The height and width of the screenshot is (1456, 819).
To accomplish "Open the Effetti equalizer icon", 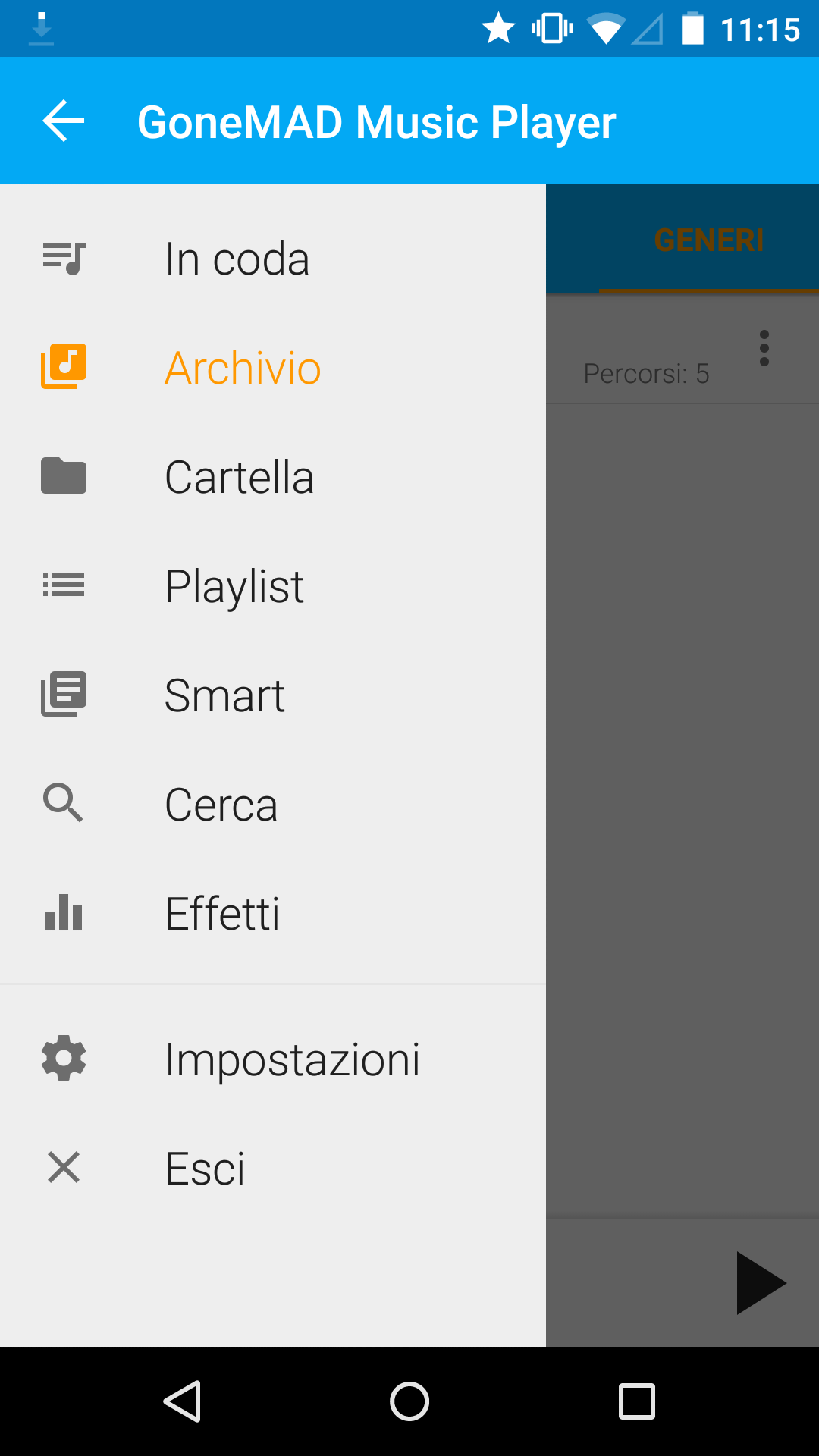I will (x=64, y=912).
